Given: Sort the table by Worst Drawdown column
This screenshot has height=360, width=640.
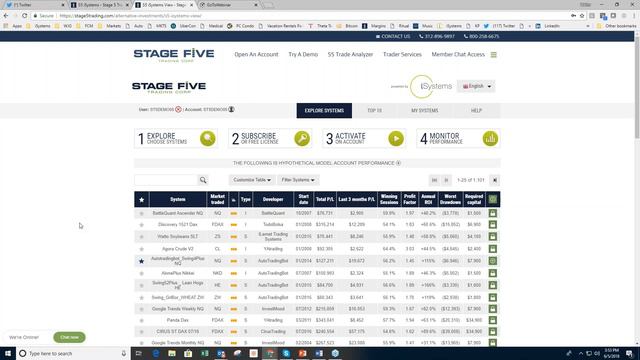Looking at the screenshot, I should (451, 200).
